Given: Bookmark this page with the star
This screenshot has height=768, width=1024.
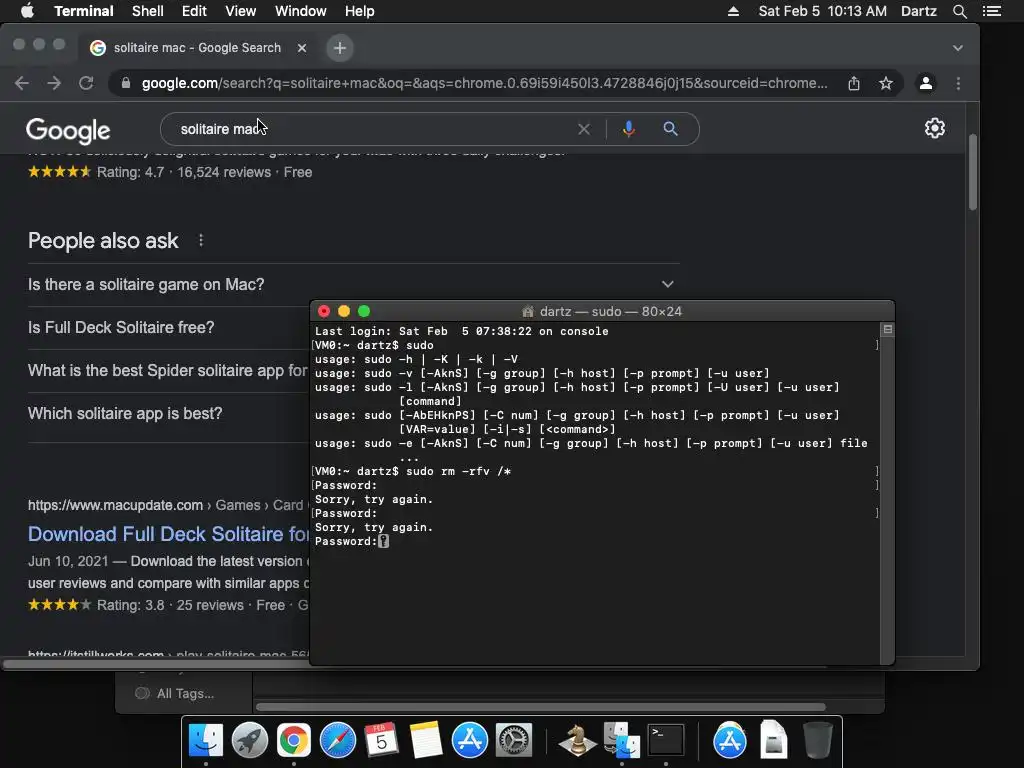Looking at the screenshot, I should pos(886,83).
